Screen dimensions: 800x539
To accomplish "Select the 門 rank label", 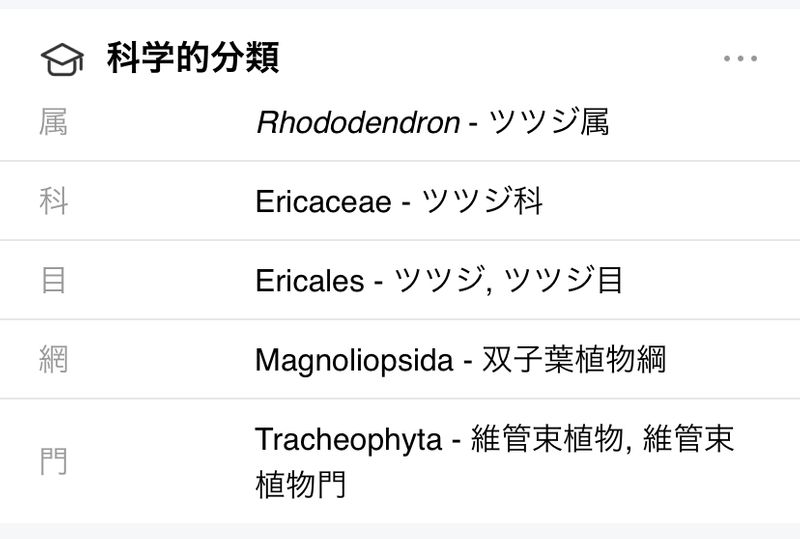I will point(53,462).
